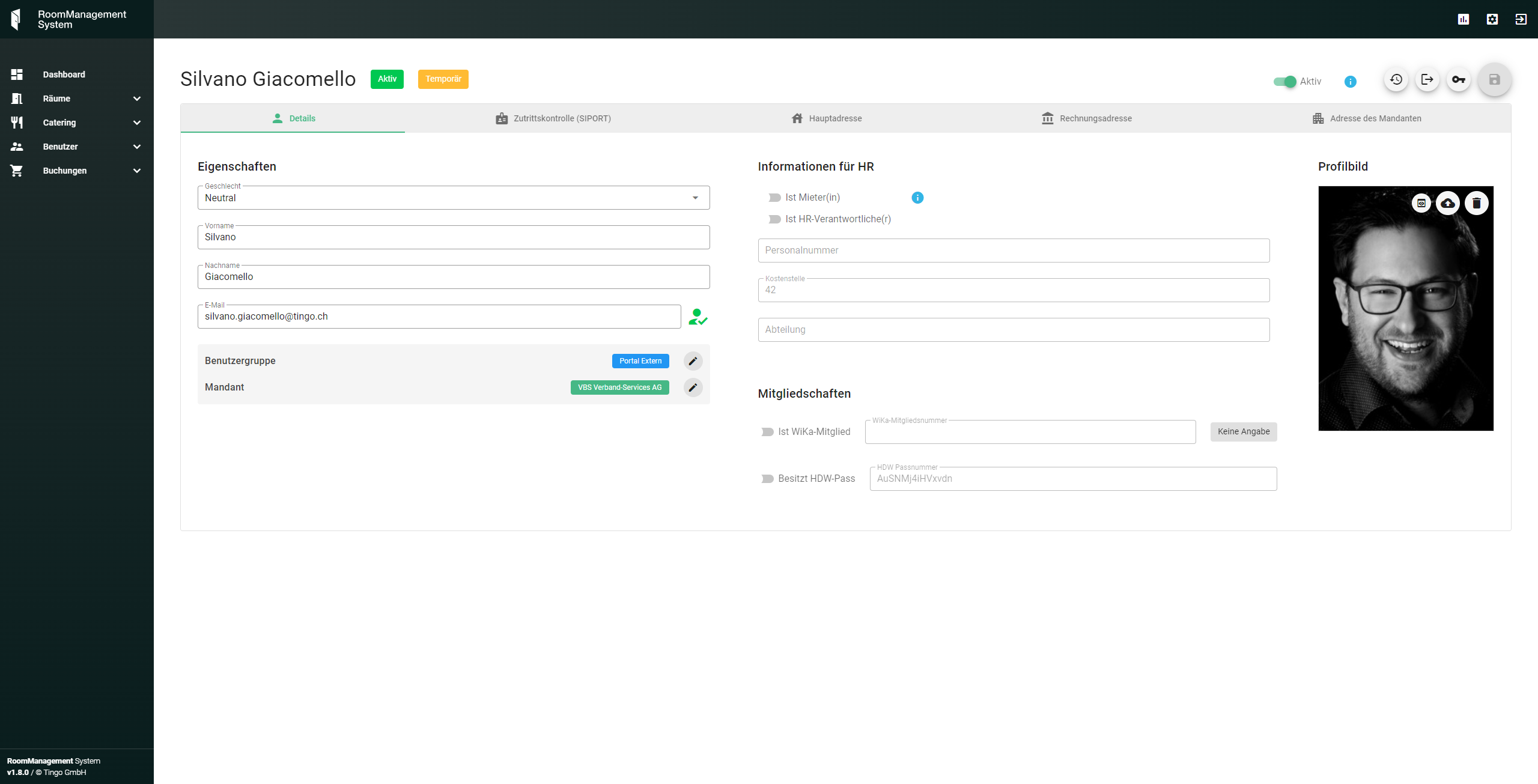This screenshot has width=1538, height=784.
Task: Open the Geschlecht dropdown
Action: coord(453,198)
